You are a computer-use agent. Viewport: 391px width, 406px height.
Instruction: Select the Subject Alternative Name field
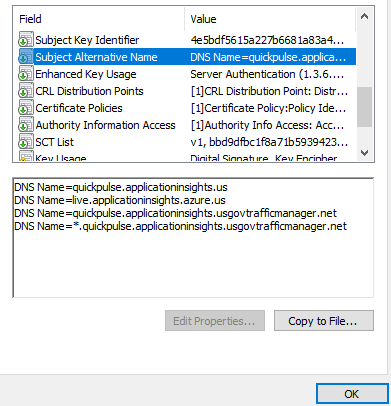click(96, 57)
